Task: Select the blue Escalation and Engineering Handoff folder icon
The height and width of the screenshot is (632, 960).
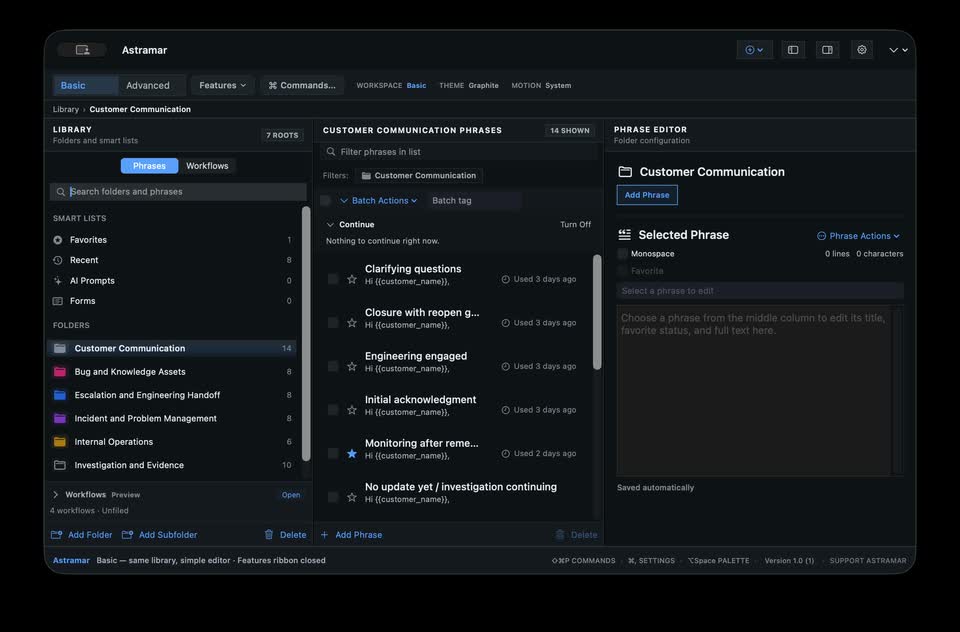Action: [60, 395]
